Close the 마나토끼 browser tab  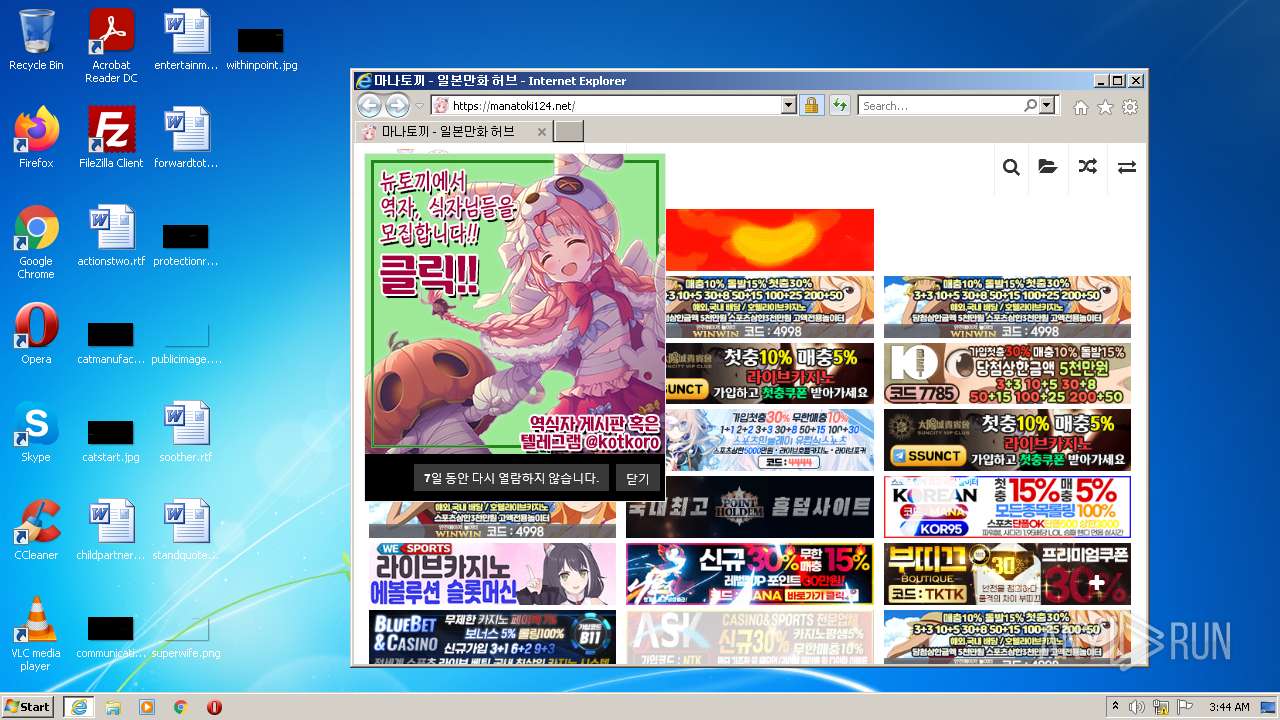click(542, 132)
